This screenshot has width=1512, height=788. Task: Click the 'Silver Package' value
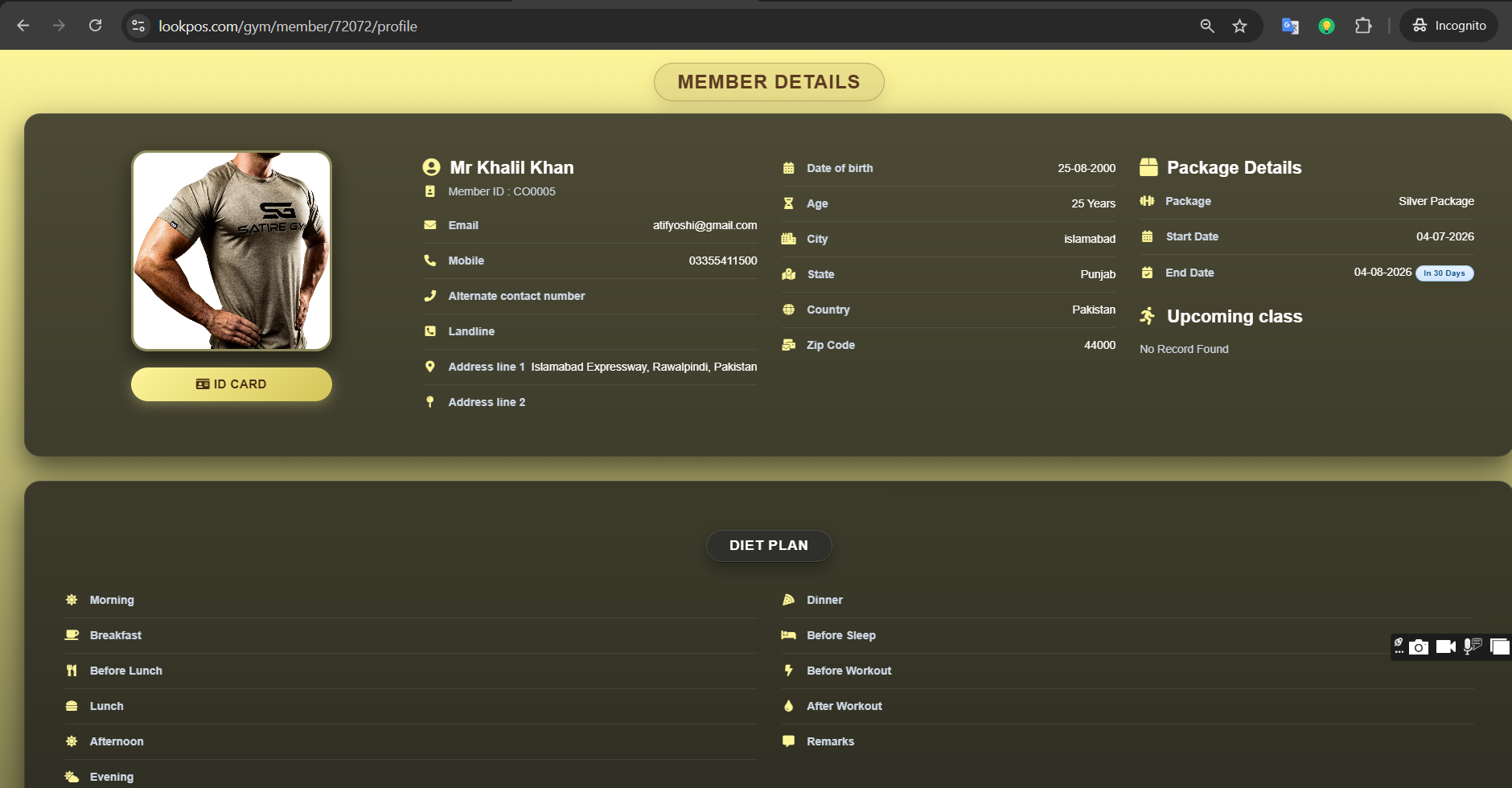(1436, 201)
